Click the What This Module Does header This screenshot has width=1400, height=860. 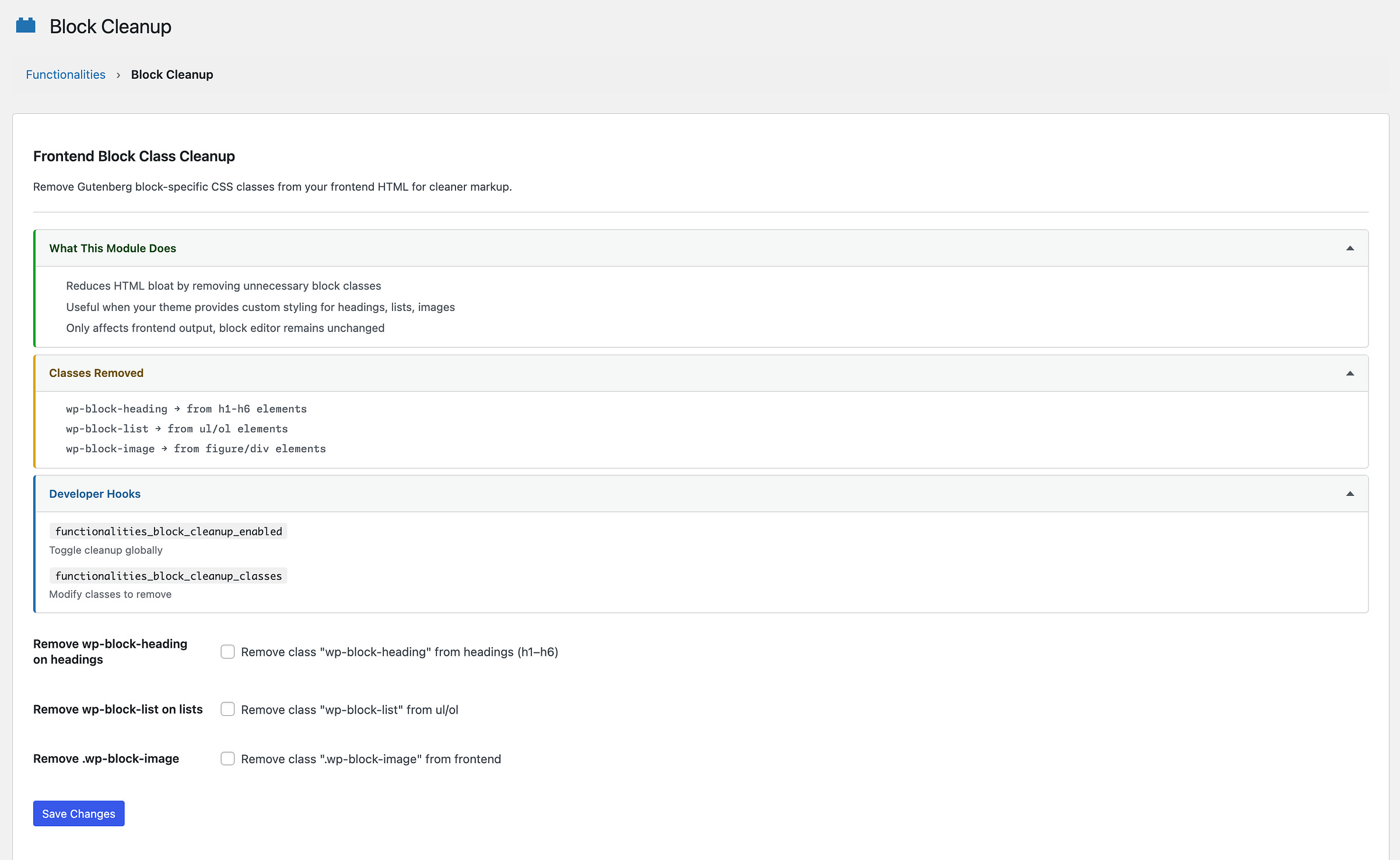click(x=113, y=249)
